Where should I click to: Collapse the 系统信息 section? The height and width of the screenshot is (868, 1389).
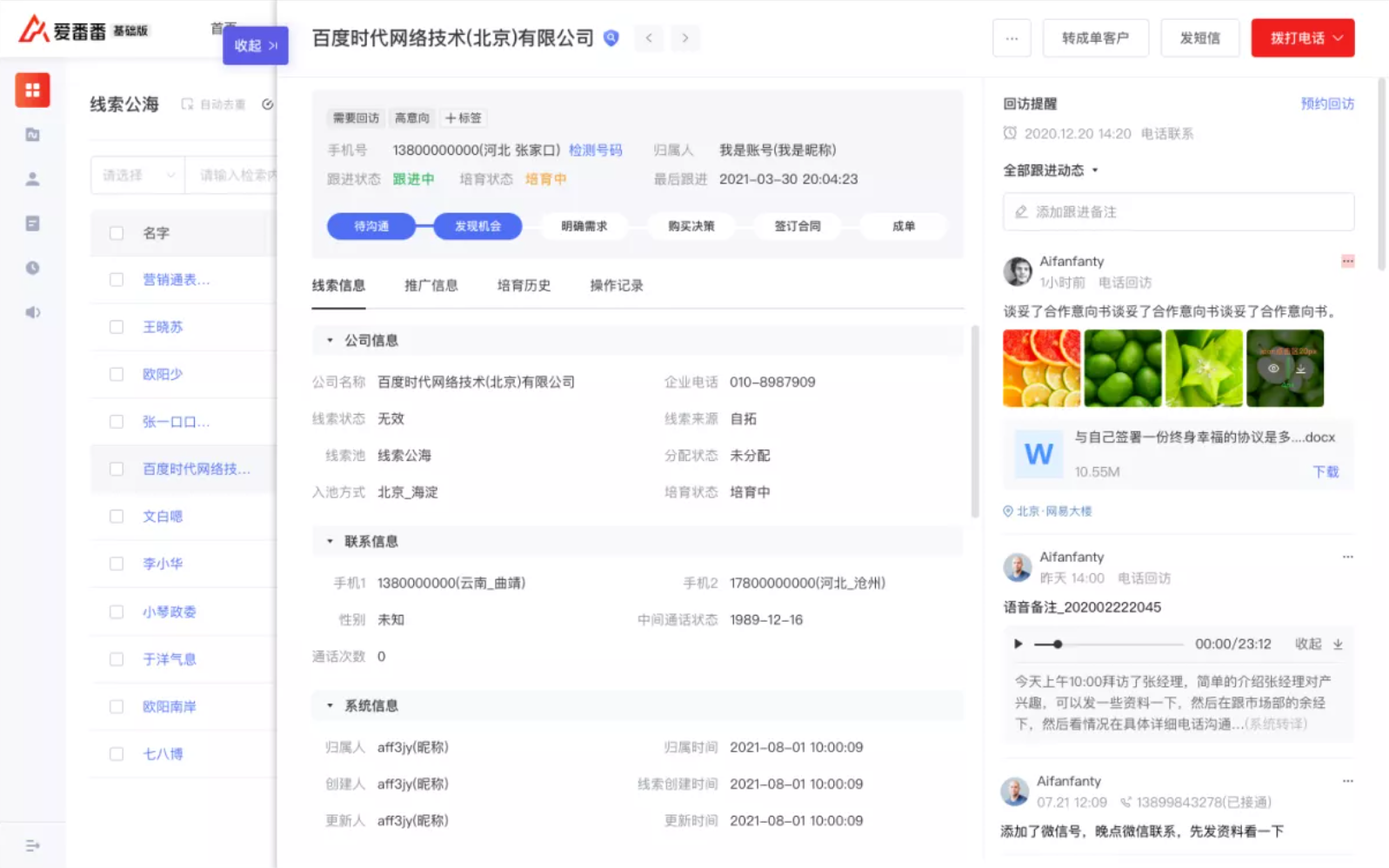(x=330, y=705)
